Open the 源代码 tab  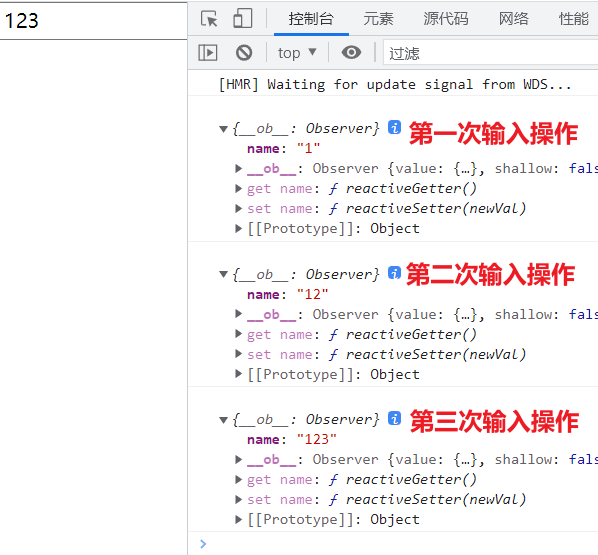(x=446, y=19)
